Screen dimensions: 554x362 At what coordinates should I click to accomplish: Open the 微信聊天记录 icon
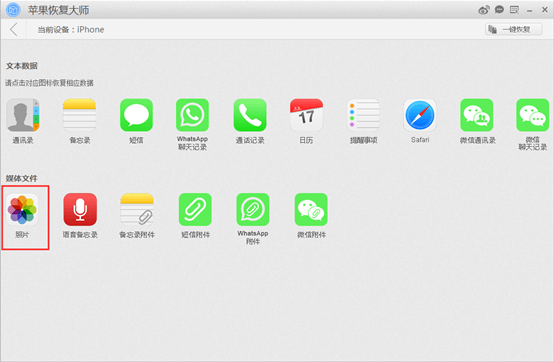click(x=533, y=115)
